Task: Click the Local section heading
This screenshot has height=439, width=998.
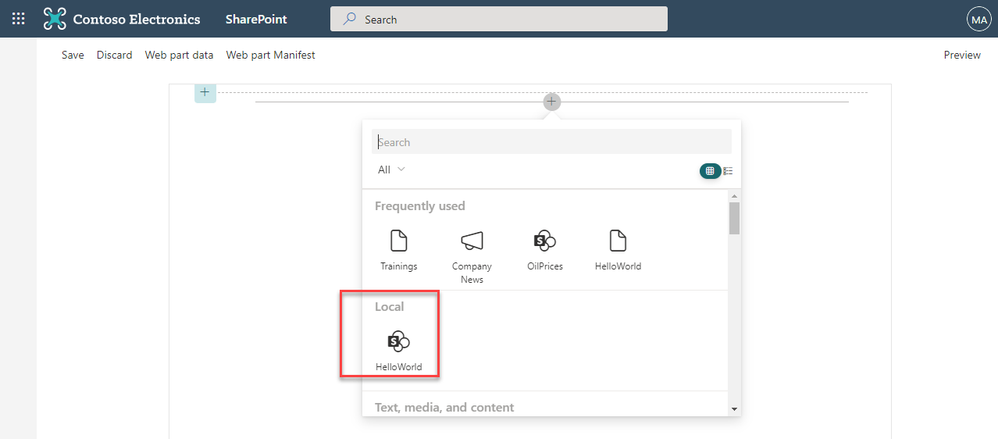Action: 390,307
